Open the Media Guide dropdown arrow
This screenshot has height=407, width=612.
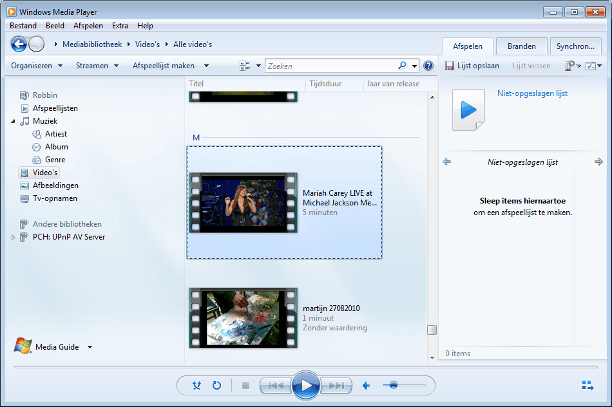tap(90, 347)
